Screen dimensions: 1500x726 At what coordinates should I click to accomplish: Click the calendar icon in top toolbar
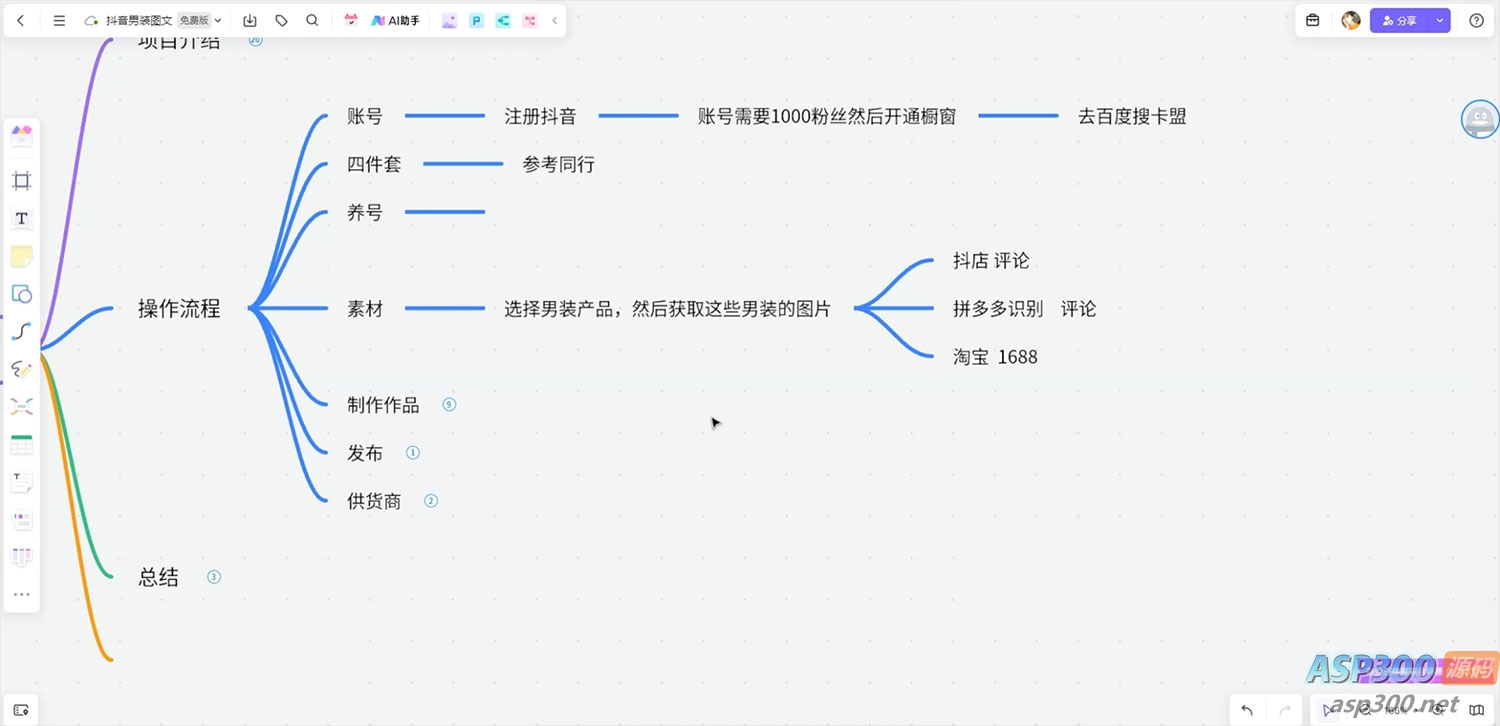[x=351, y=20]
